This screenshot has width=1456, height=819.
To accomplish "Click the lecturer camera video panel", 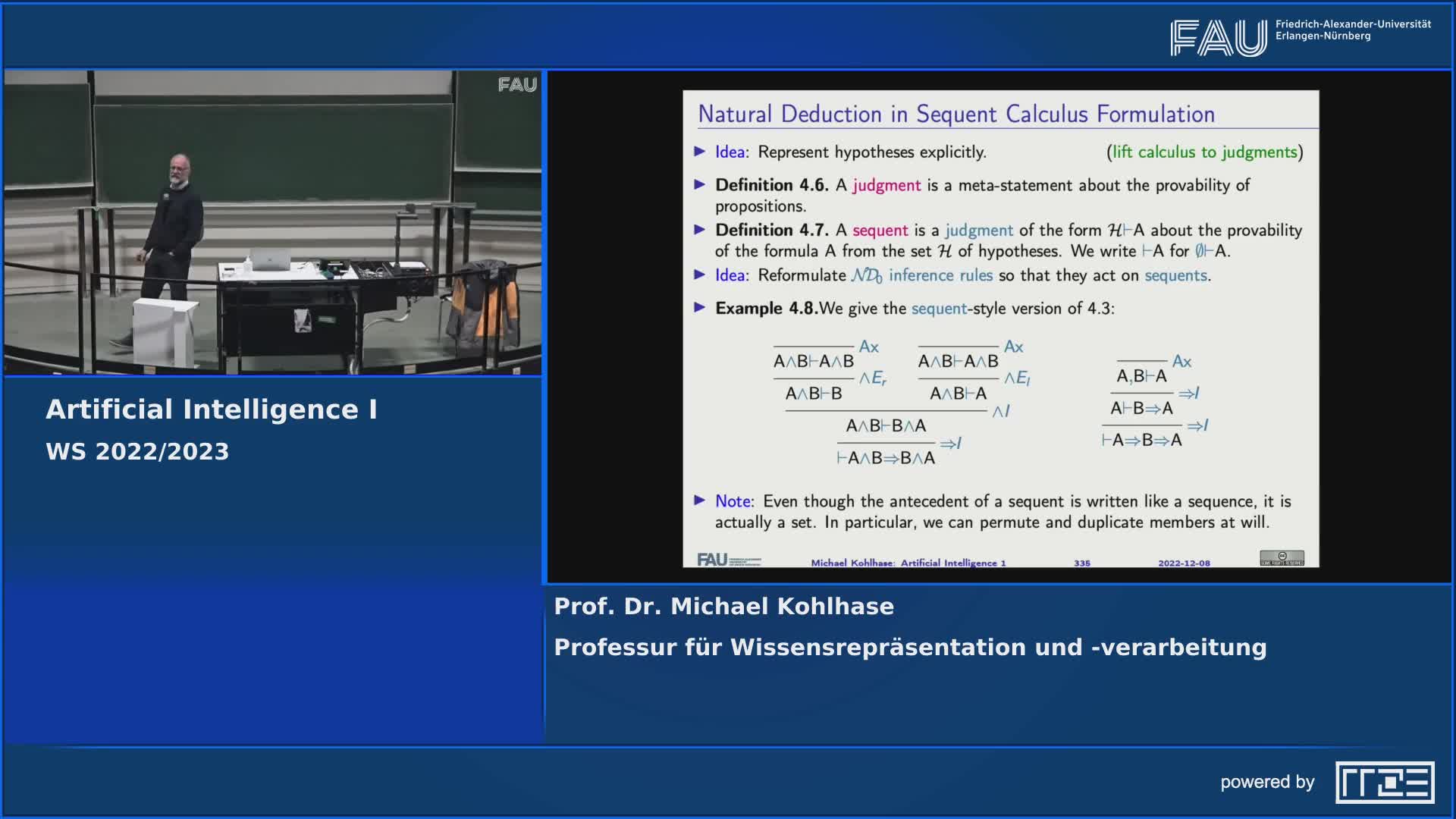I will 273,223.
